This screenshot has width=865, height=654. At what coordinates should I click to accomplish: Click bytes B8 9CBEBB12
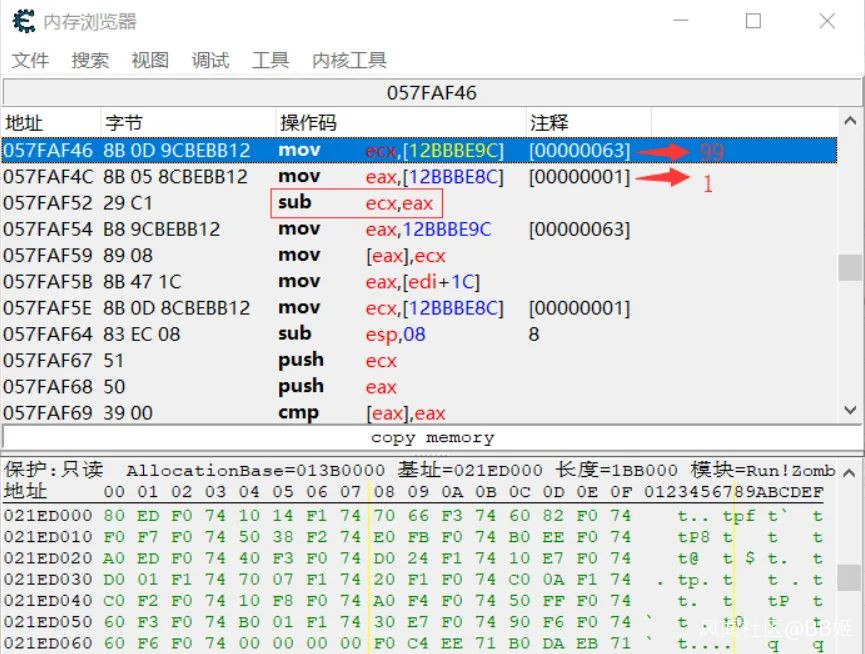pyautogui.click(x=162, y=229)
